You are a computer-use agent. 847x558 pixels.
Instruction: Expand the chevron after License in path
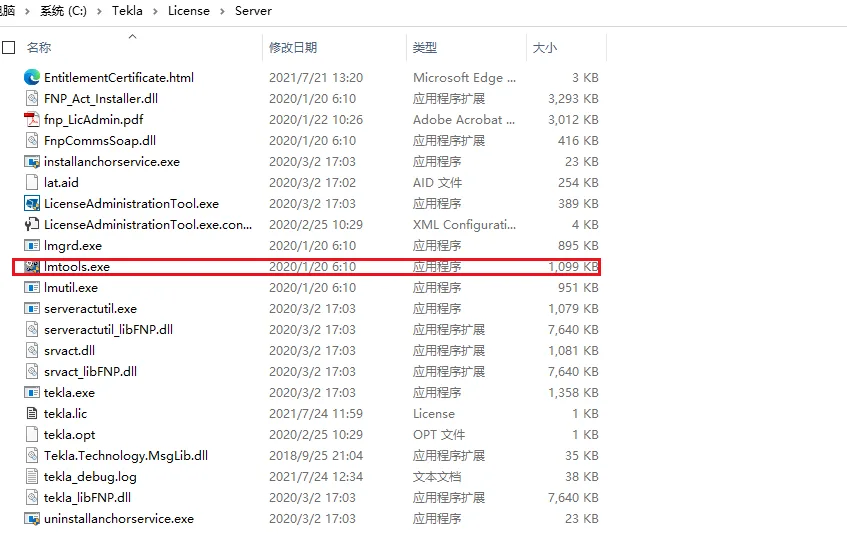222,11
